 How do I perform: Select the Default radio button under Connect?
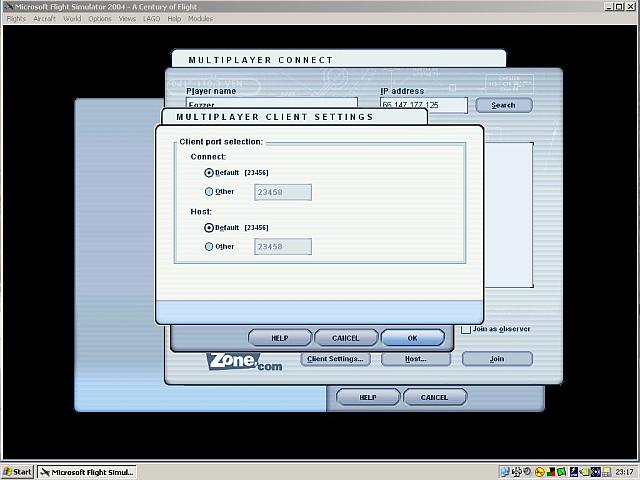(209, 173)
